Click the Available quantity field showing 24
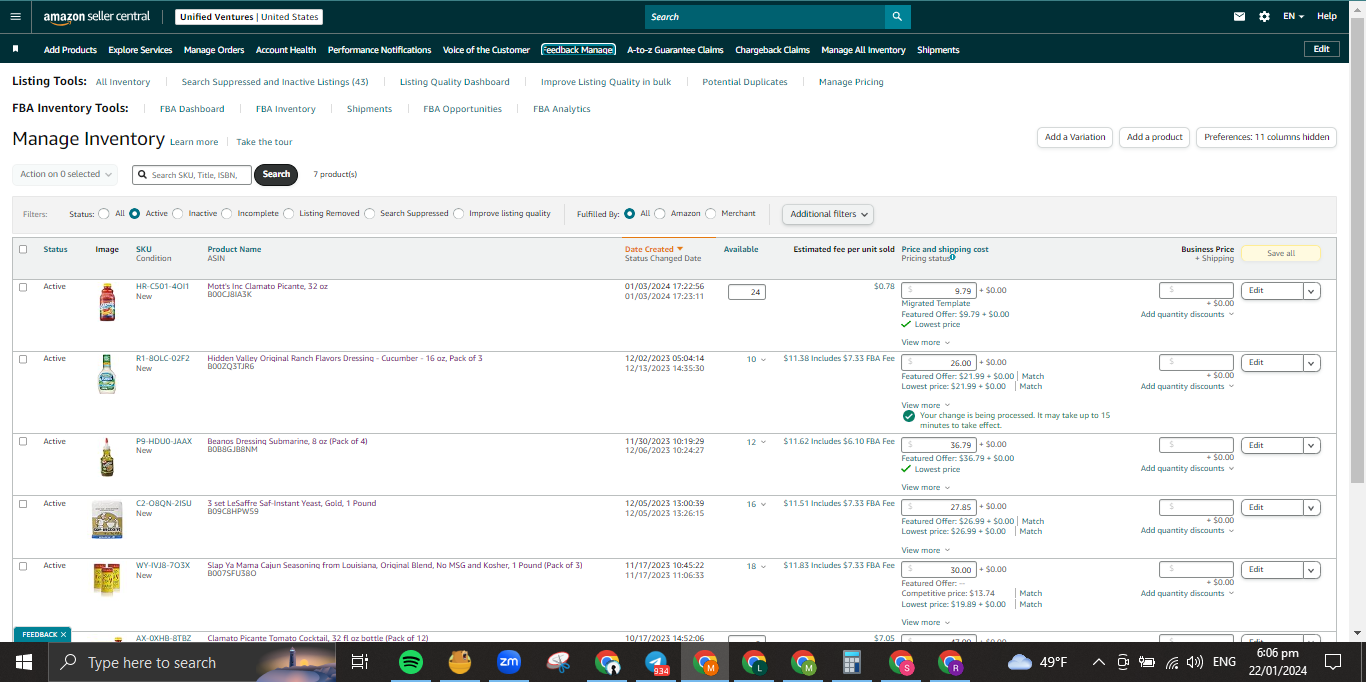Screen dimensions: 1366x682 pos(747,292)
